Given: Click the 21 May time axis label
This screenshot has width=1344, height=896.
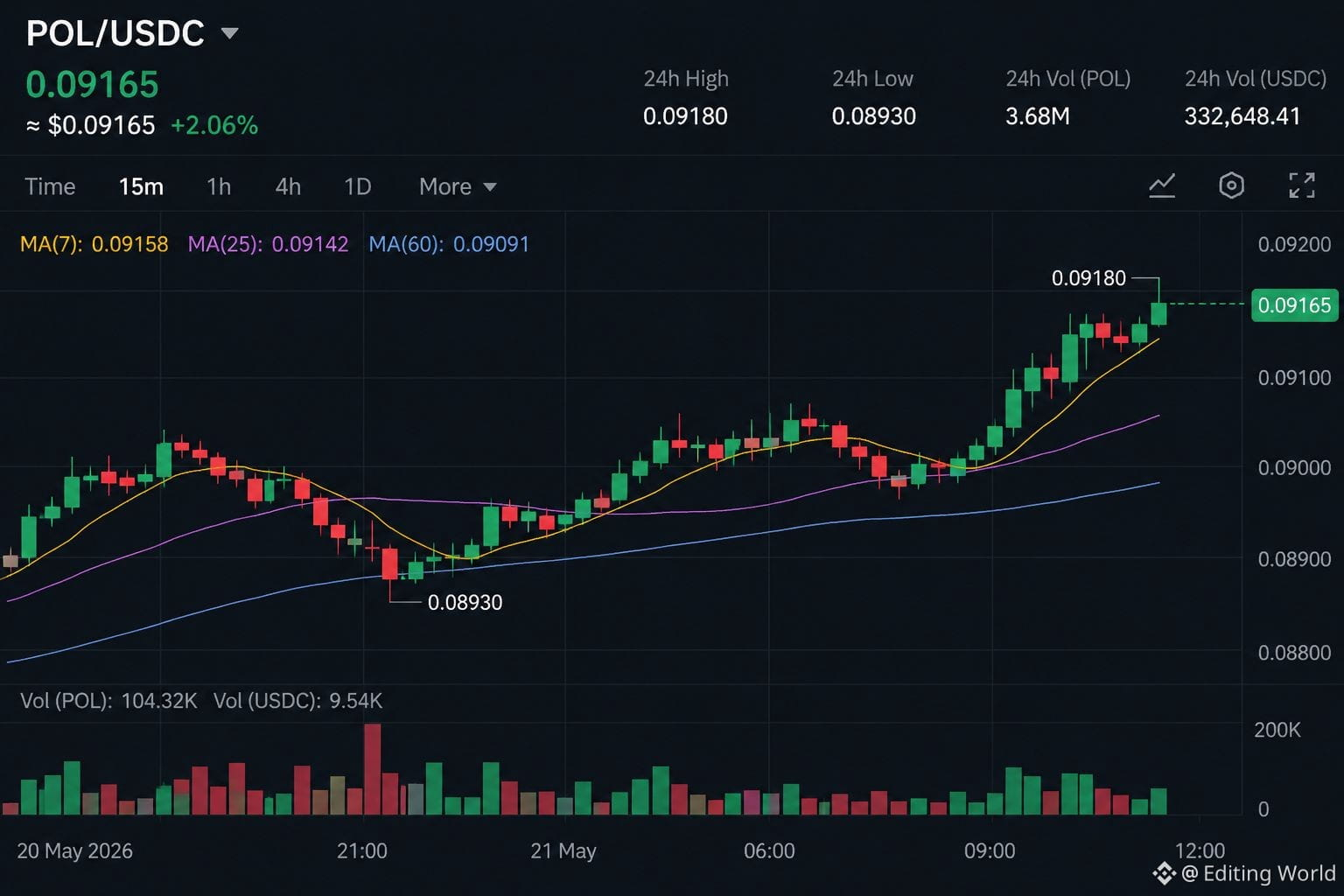Looking at the screenshot, I should pos(563,850).
